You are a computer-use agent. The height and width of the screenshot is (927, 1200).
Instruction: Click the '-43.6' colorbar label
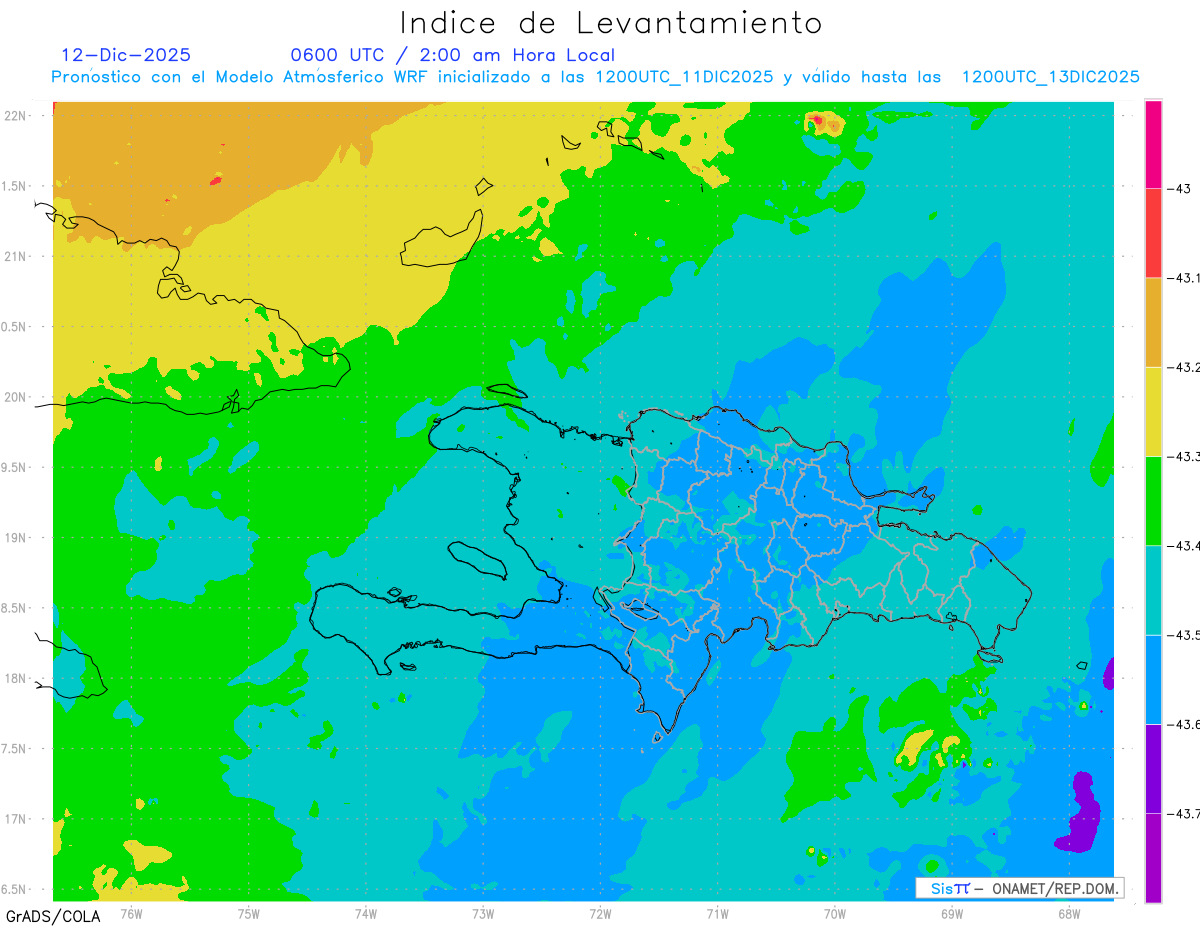click(1183, 724)
